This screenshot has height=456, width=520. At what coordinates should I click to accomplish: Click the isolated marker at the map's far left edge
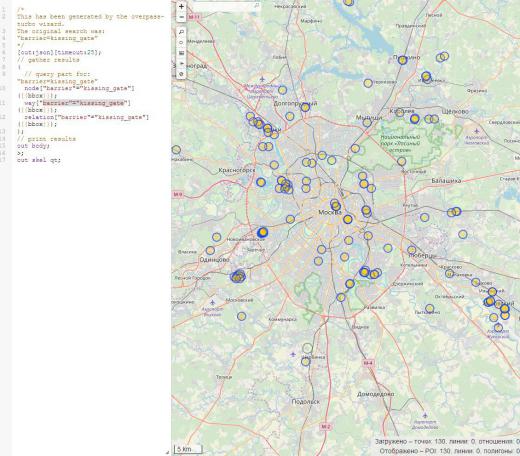pos(176,150)
